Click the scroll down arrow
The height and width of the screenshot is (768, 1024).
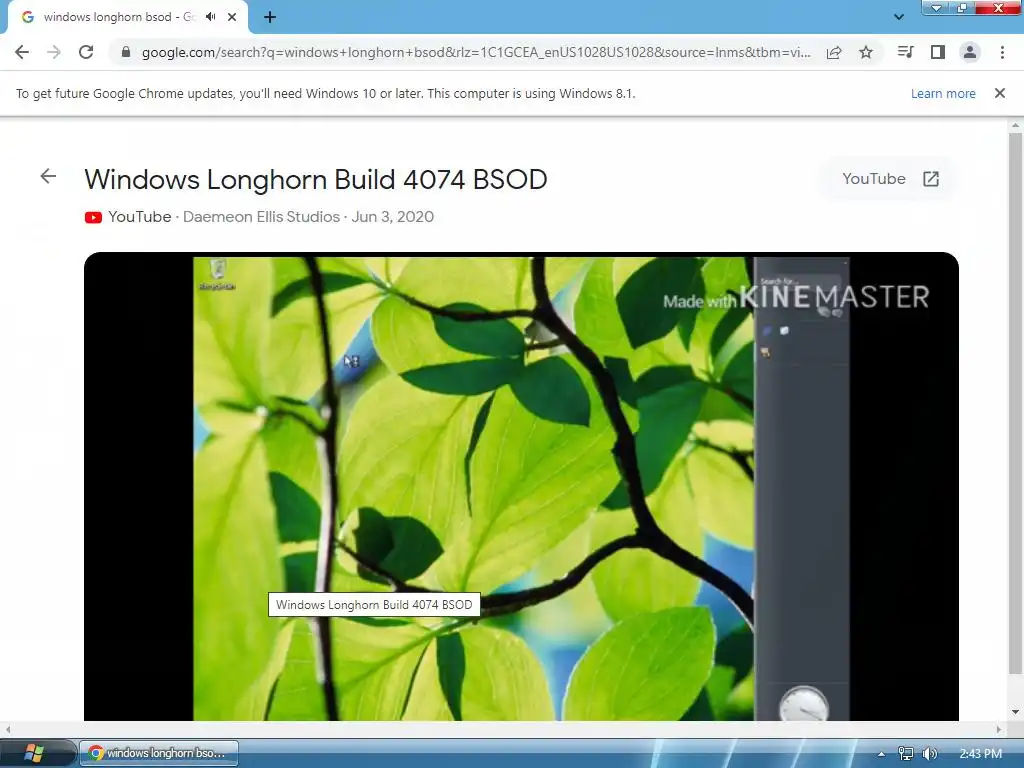tap(1015, 712)
